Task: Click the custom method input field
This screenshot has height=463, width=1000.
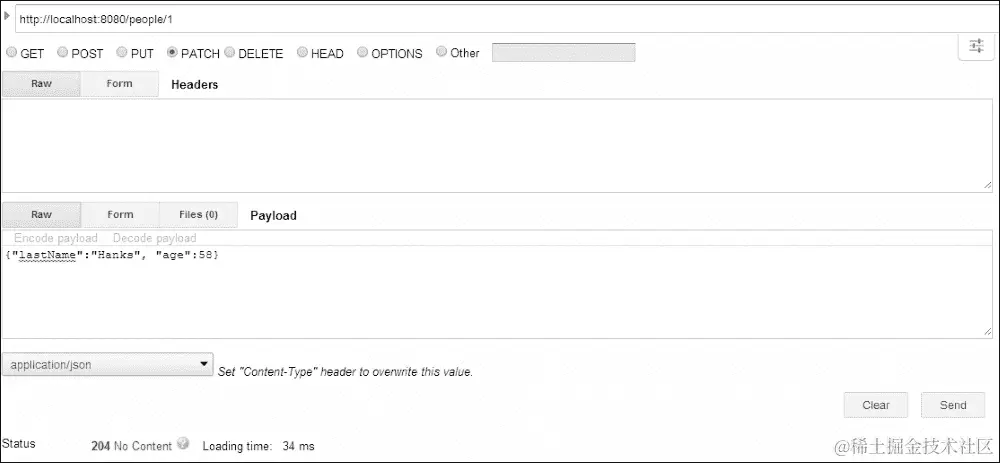Action: click(x=563, y=52)
